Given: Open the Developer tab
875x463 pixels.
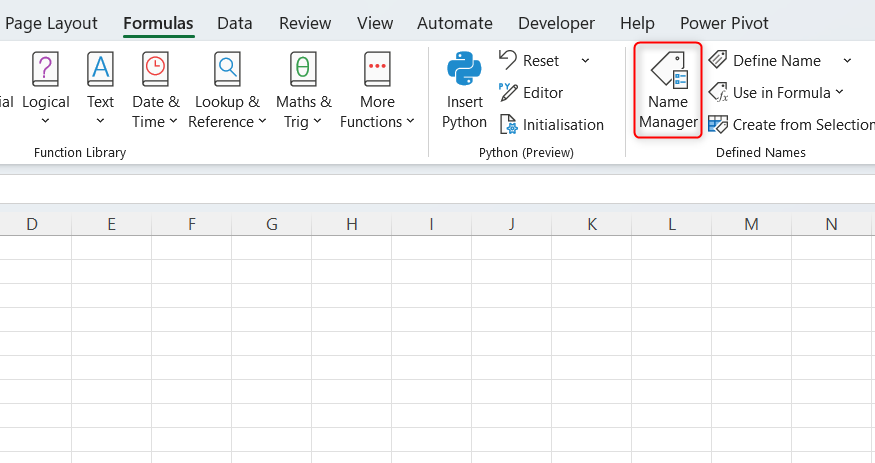Looking at the screenshot, I should (x=556, y=23).
